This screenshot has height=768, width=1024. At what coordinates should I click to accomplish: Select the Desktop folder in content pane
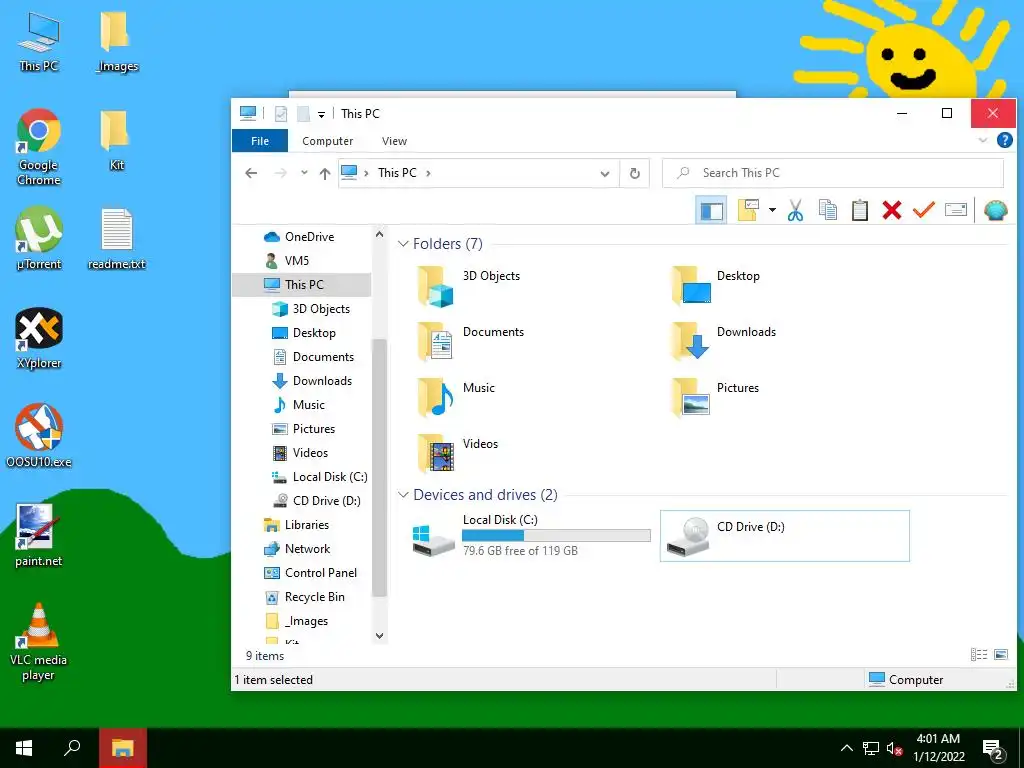tap(716, 287)
